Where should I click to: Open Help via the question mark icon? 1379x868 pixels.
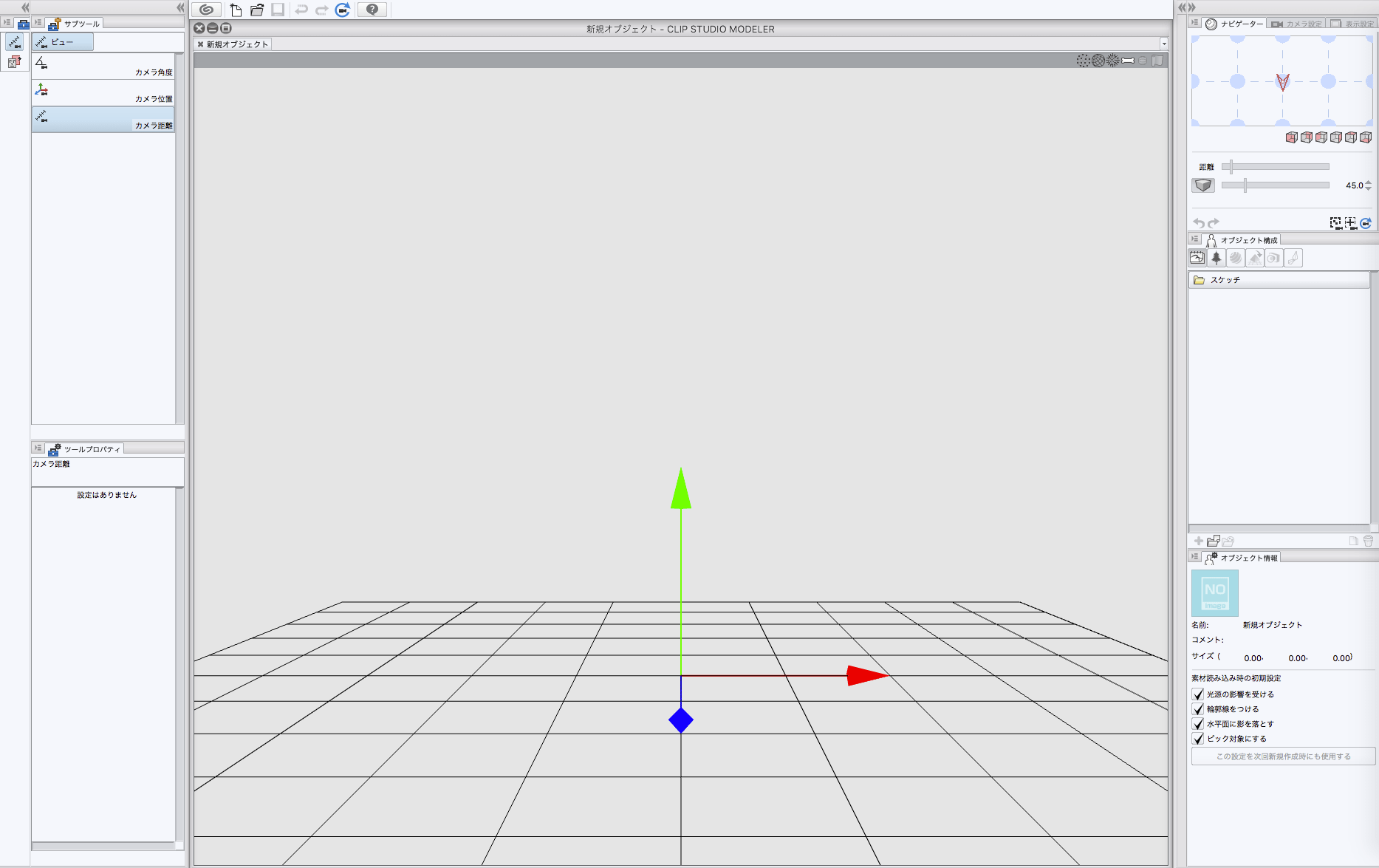(x=372, y=10)
